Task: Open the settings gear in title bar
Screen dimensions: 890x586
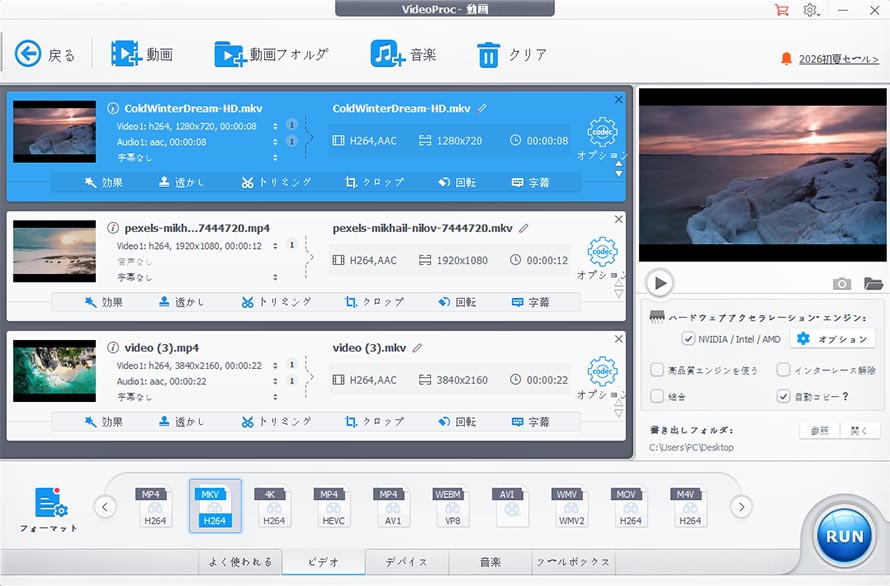Action: point(811,10)
